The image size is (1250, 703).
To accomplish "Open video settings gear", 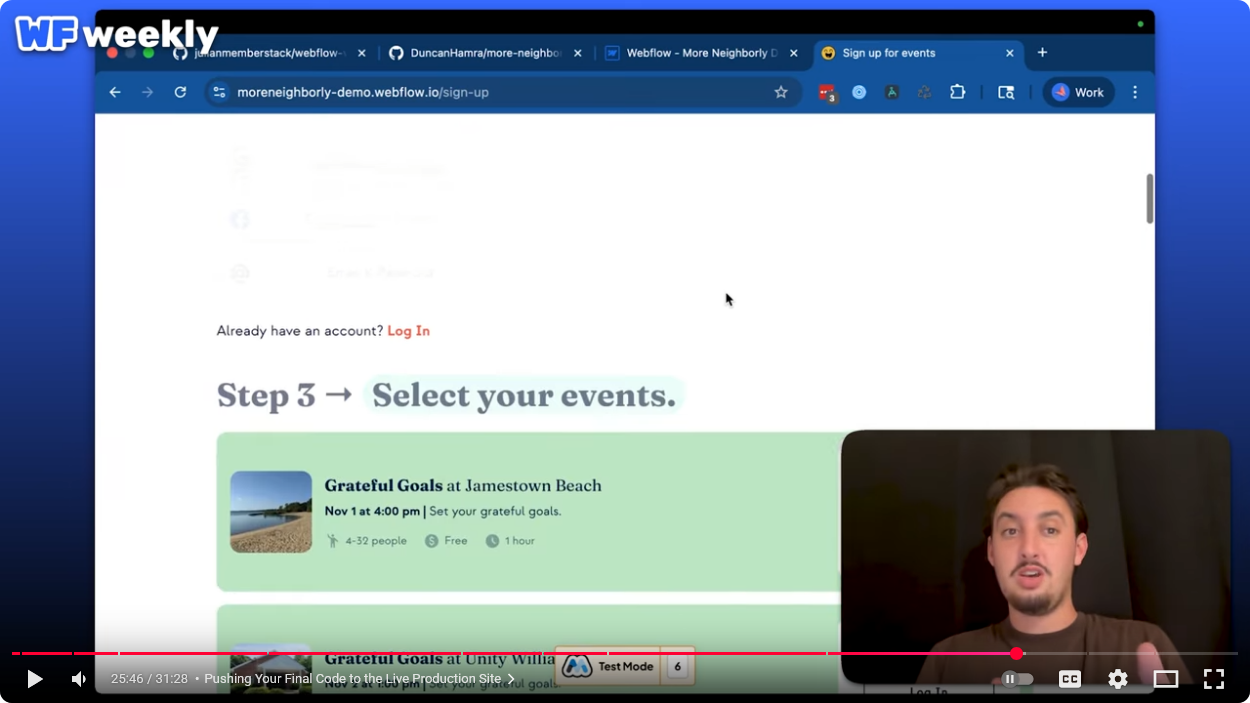I will 1118,679.
